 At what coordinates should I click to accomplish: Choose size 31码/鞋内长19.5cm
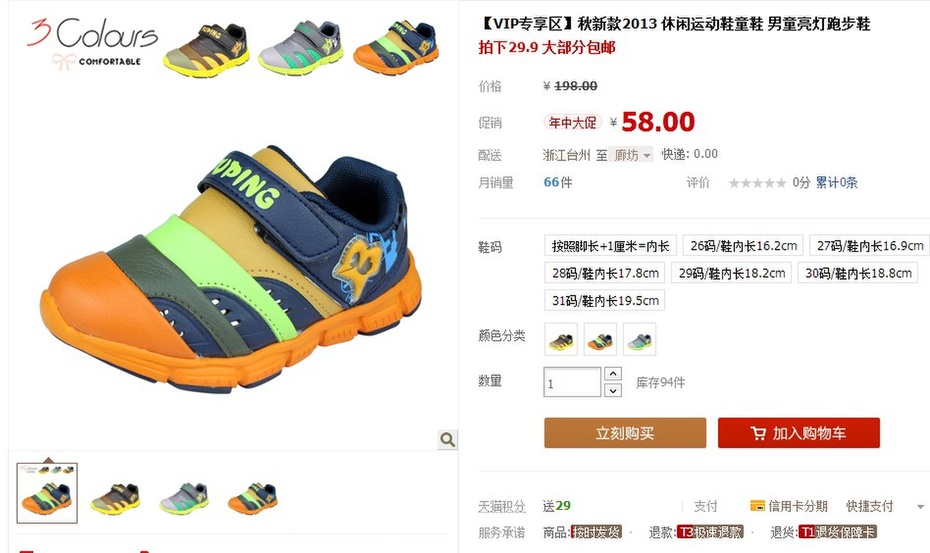[x=605, y=300]
